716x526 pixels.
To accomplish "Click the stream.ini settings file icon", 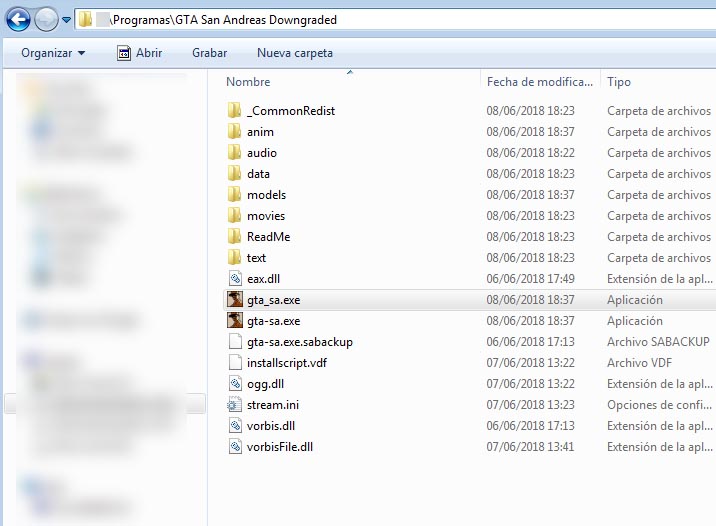I will pos(235,405).
